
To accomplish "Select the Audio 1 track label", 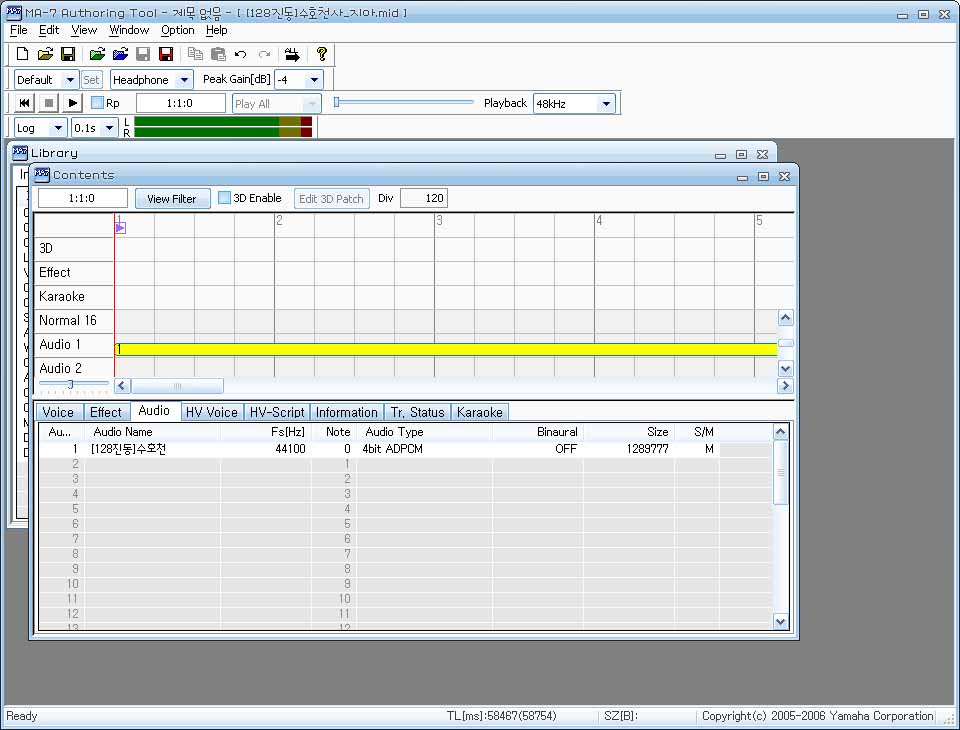I will [73, 345].
